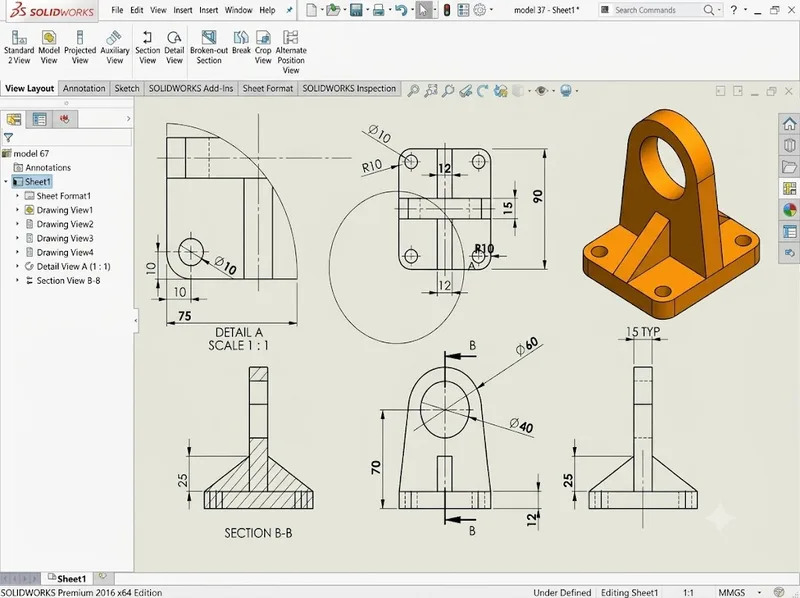Click the Undo icon
The height and width of the screenshot is (598, 800).
401,10
